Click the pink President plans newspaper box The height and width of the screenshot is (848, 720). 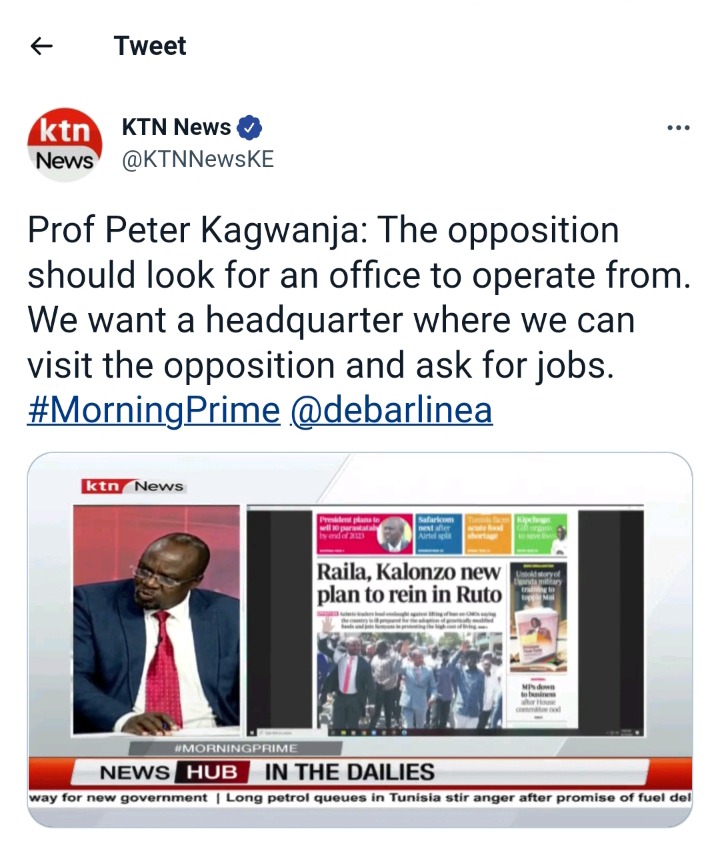click(365, 534)
